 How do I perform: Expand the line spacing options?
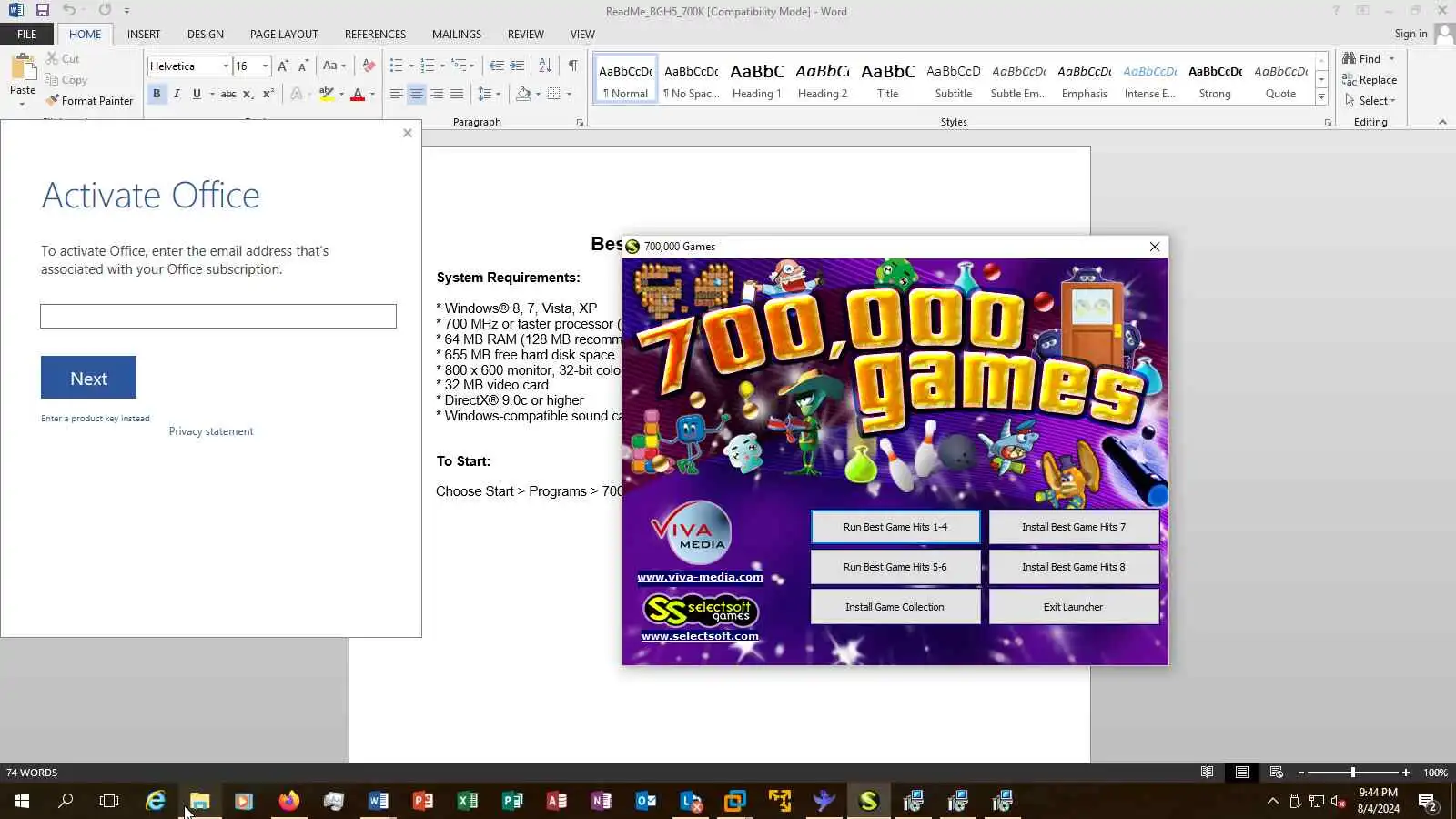pyautogui.click(x=489, y=94)
